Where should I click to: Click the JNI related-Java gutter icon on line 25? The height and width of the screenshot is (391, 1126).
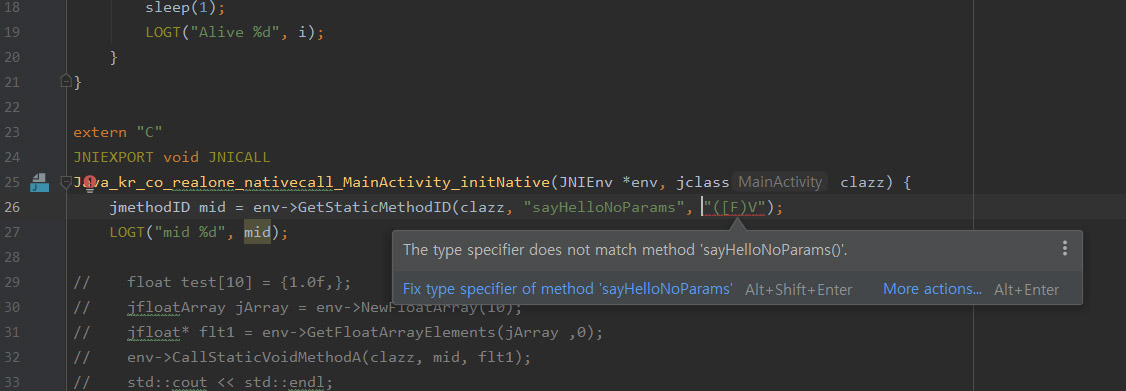(39, 183)
